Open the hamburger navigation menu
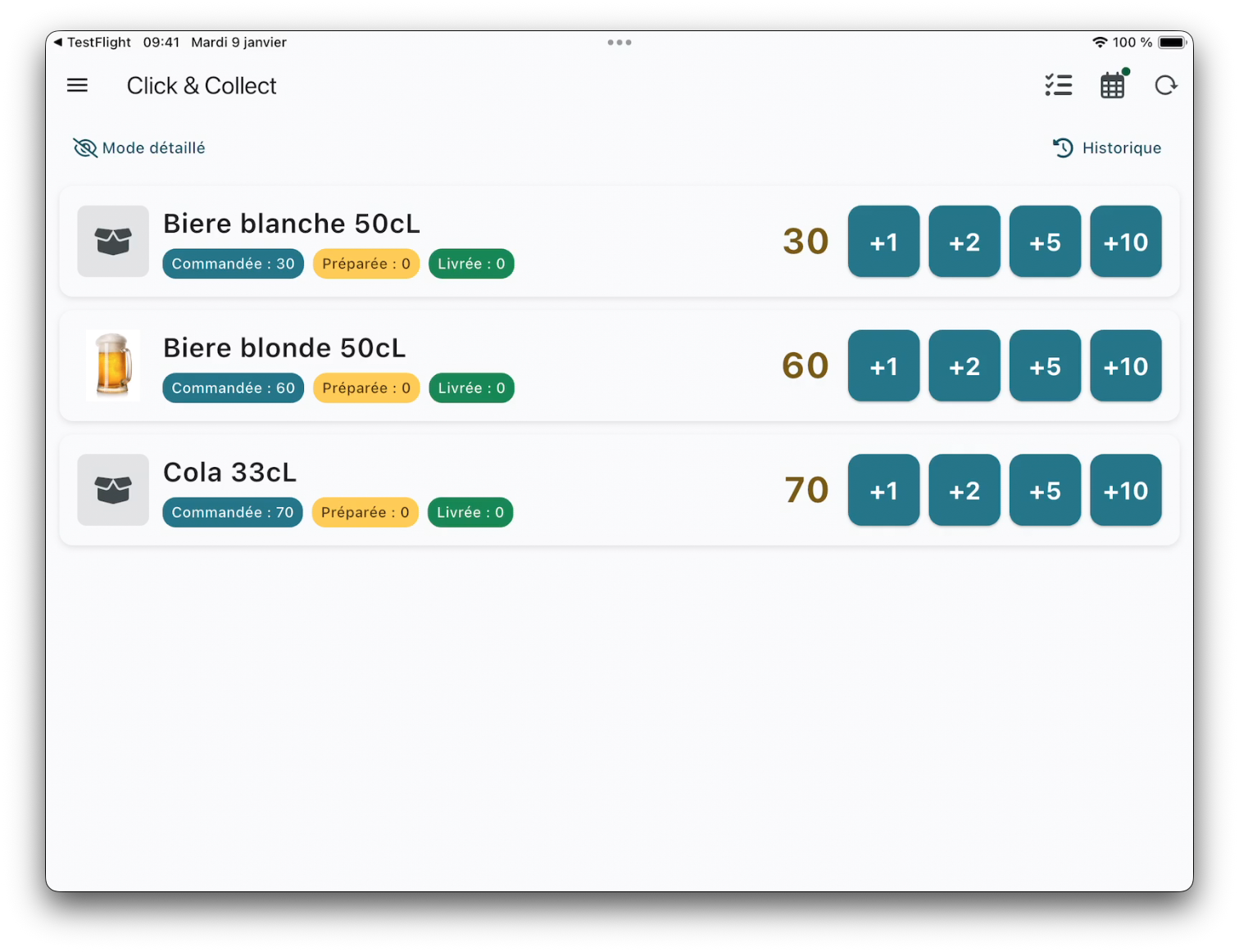Image resolution: width=1239 pixels, height=952 pixels. click(x=77, y=85)
